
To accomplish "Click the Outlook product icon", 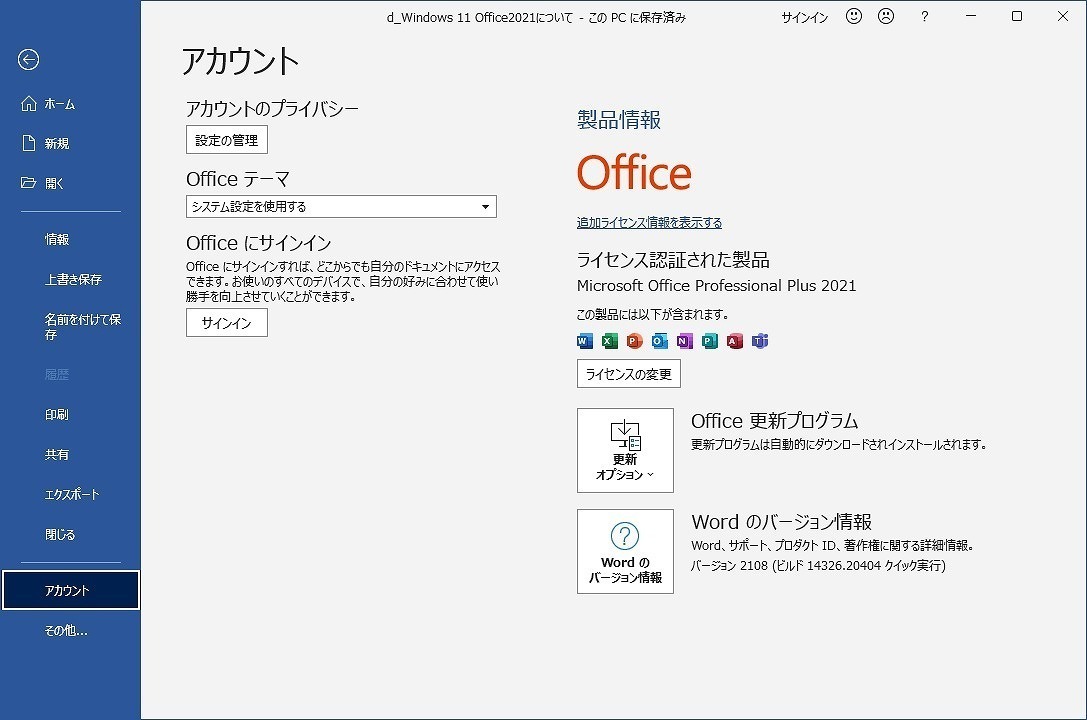I will click(x=661, y=341).
